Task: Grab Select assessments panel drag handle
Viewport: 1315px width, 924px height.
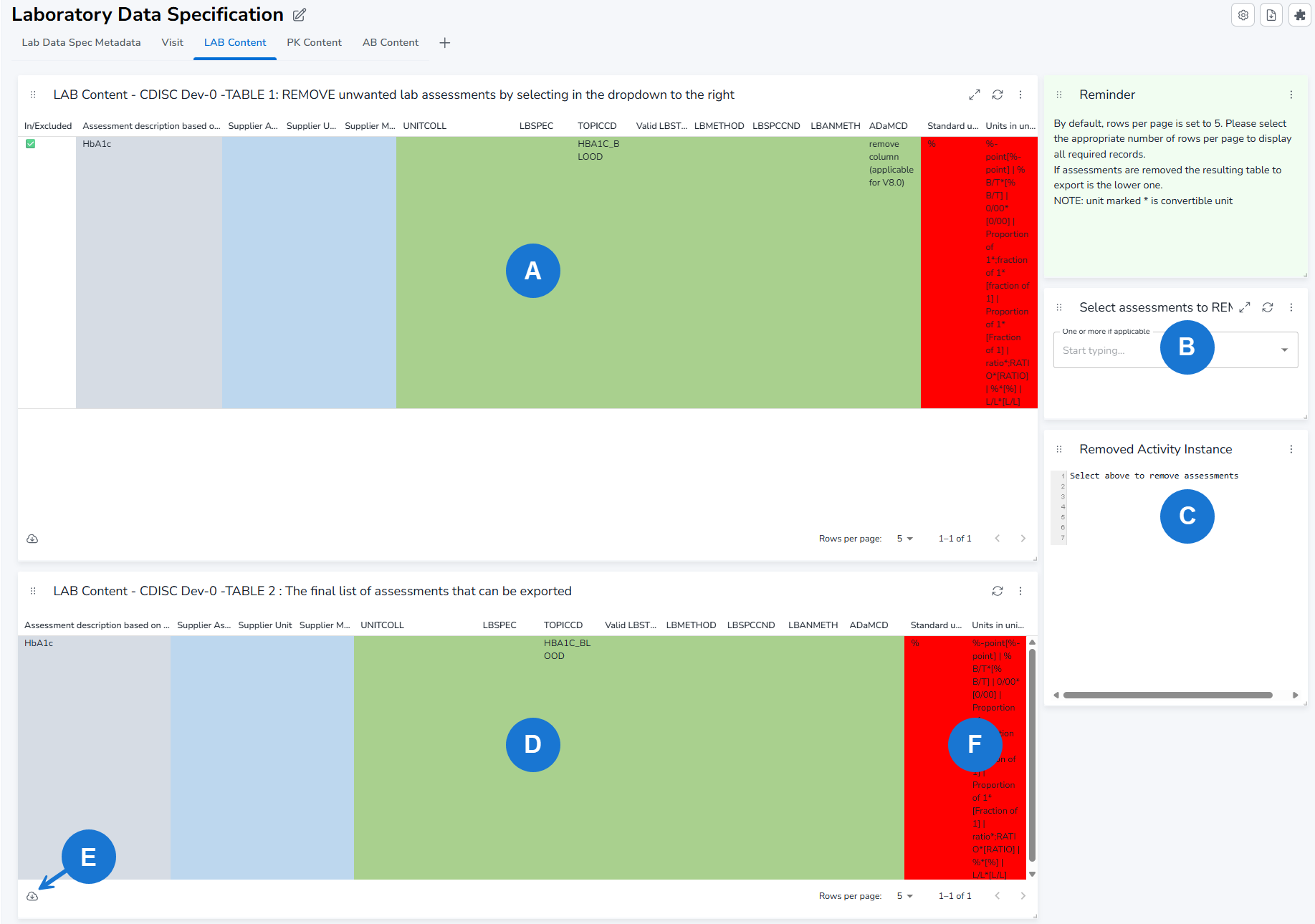Action: (1059, 307)
